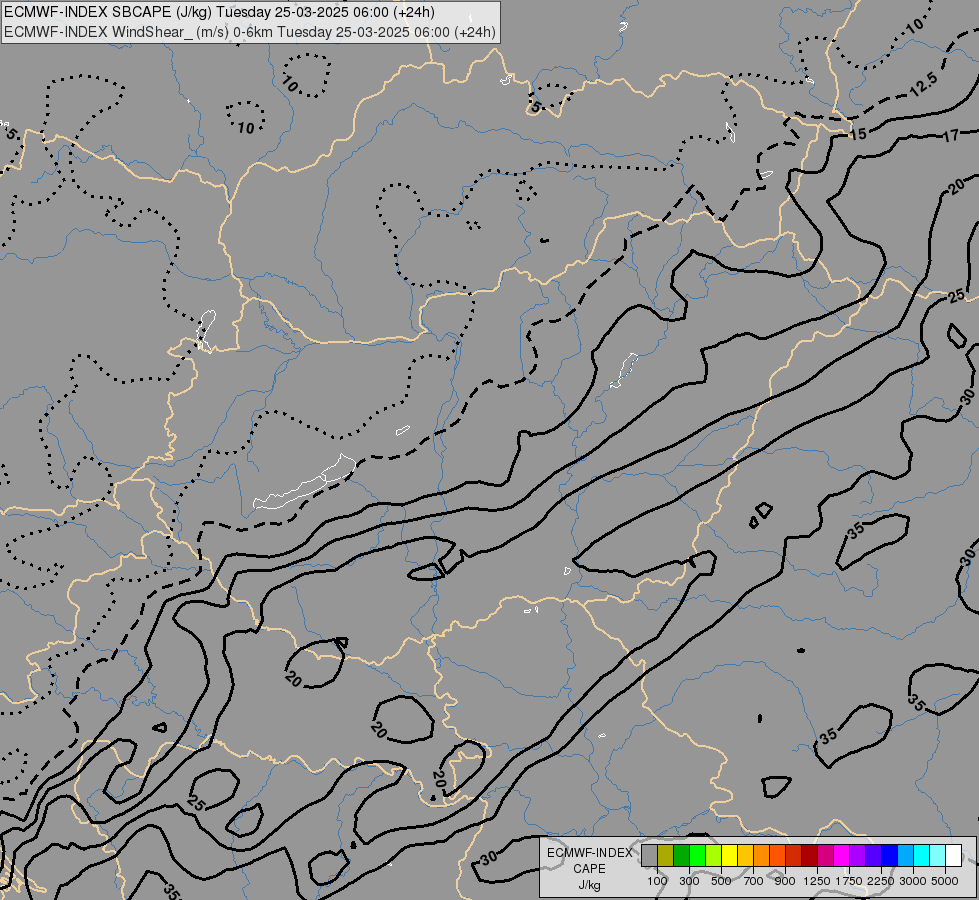The height and width of the screenshot is (900, 979).
Task: Click legend value 3000
Action: tap(913, 881)
